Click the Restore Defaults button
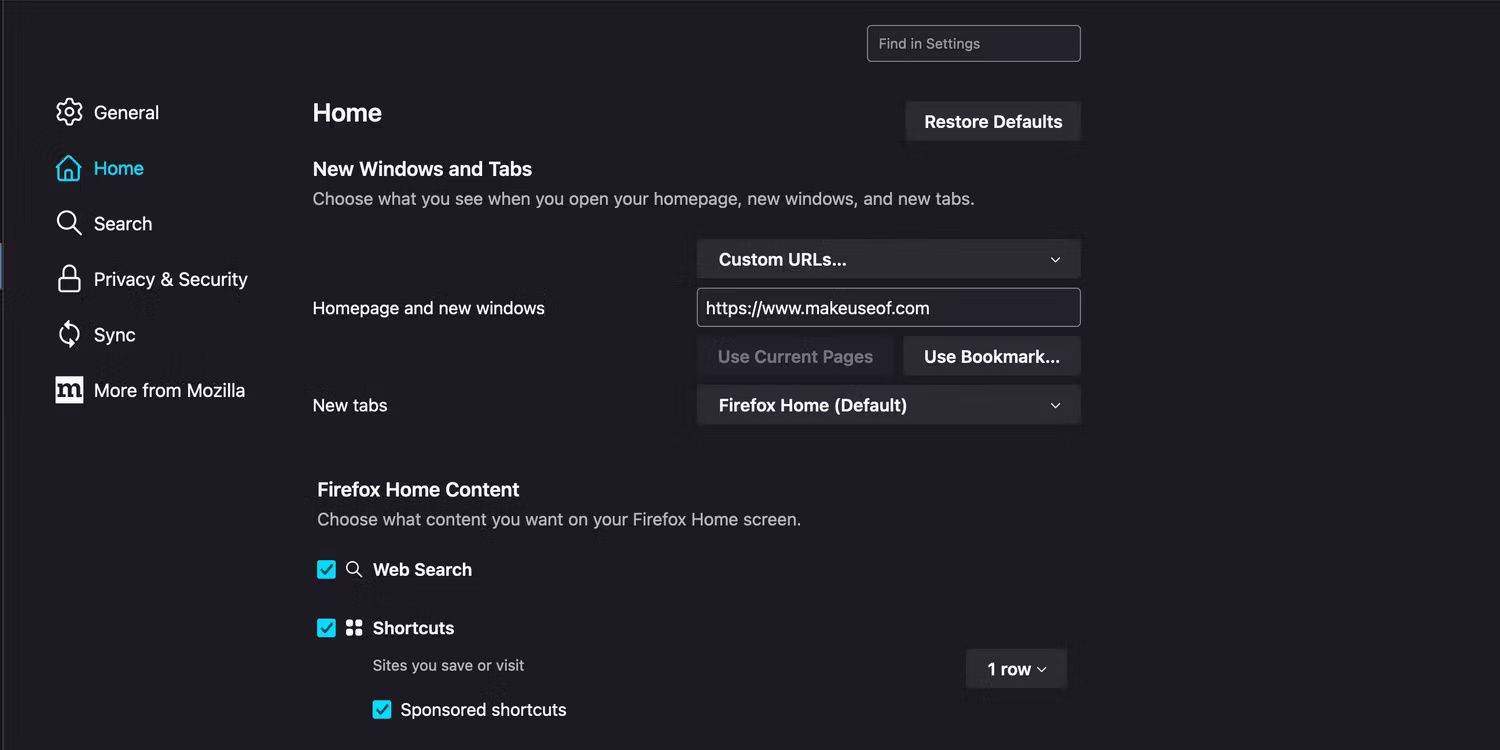Screen dimensions: 1500x750 click(992, 121)
